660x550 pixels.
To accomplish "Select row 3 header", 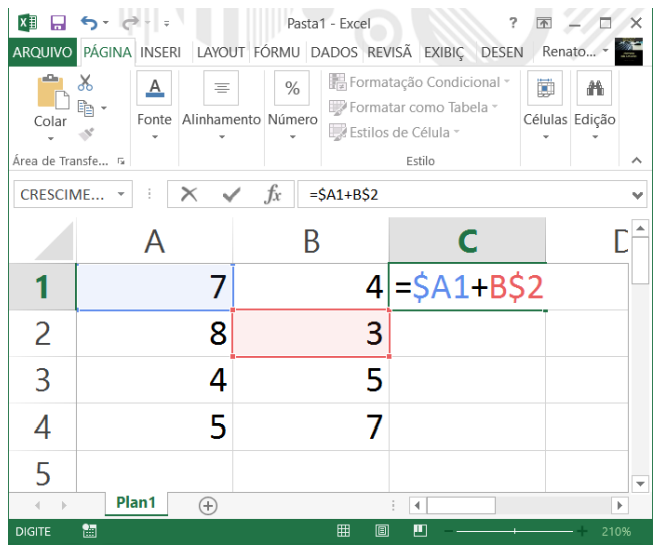I will click(43, 380).
